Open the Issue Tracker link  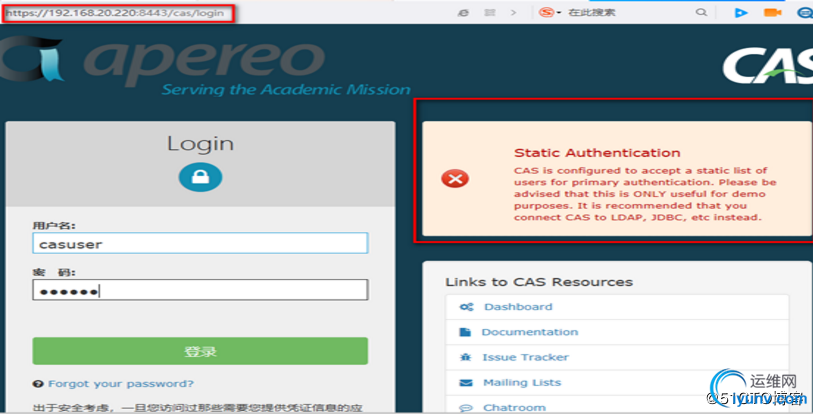(525, 357)
